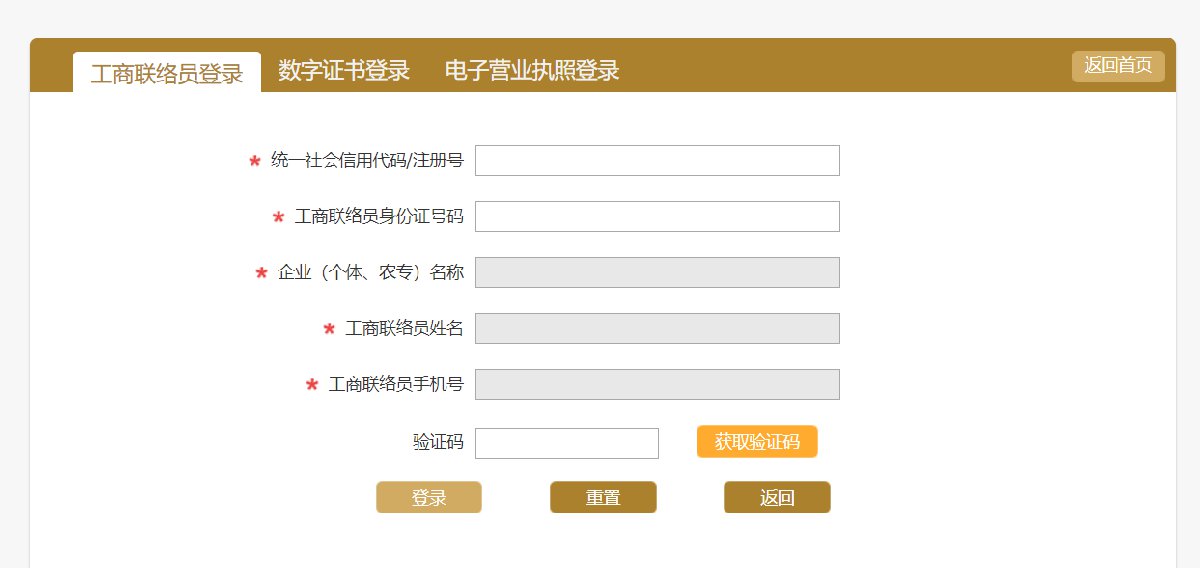
Task: Click the 工商联络员手机号 label text
Action: click(396, 385)
